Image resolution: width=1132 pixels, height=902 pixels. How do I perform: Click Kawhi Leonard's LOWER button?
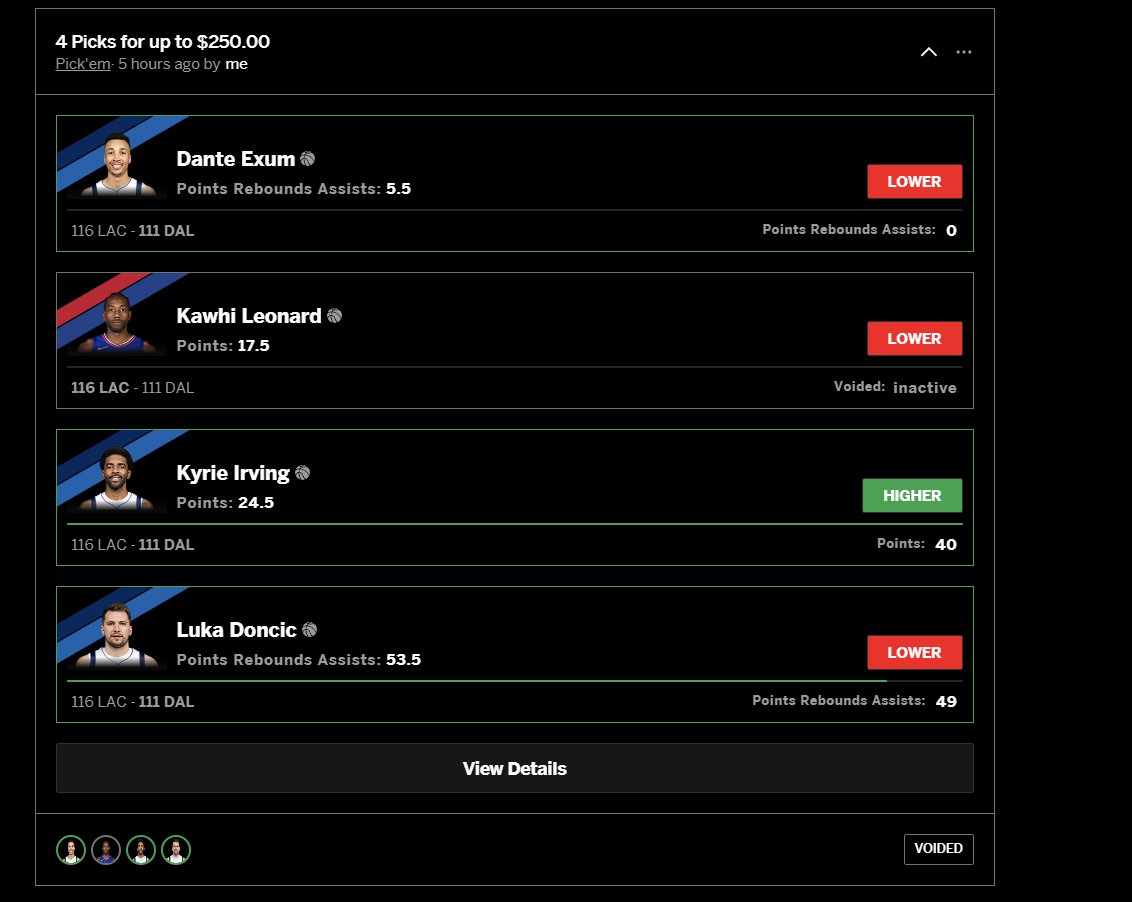[x=915, y=338]
